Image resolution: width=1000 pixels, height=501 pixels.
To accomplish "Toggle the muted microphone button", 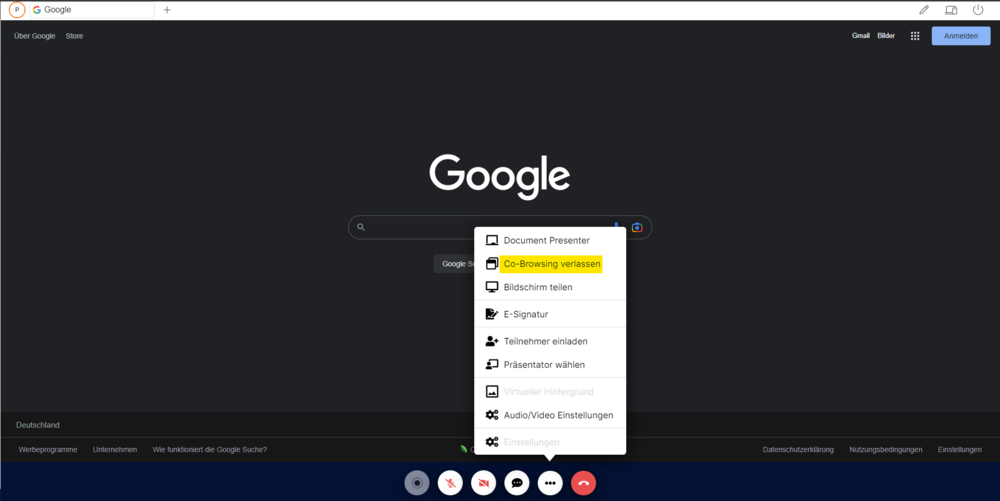I will click(450, 483).
